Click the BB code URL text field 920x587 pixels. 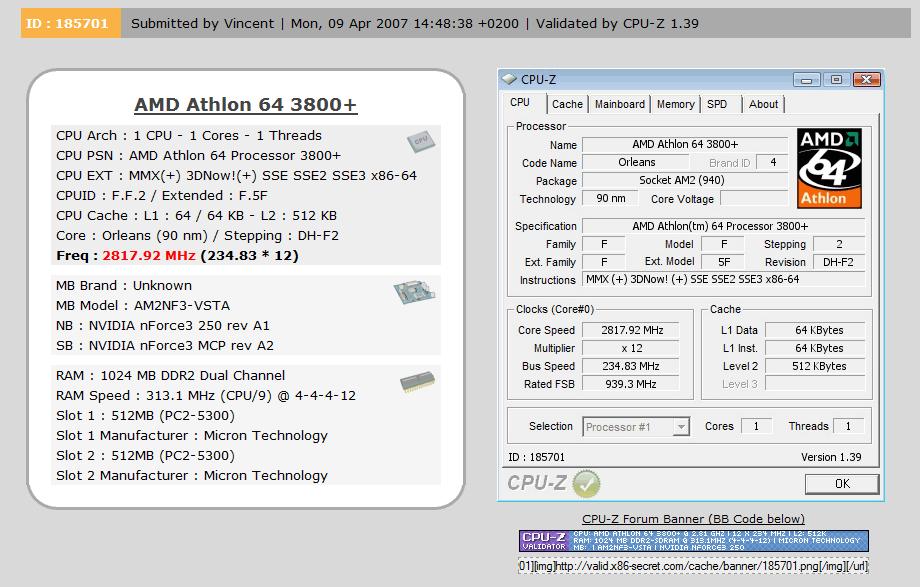(693, 566)
